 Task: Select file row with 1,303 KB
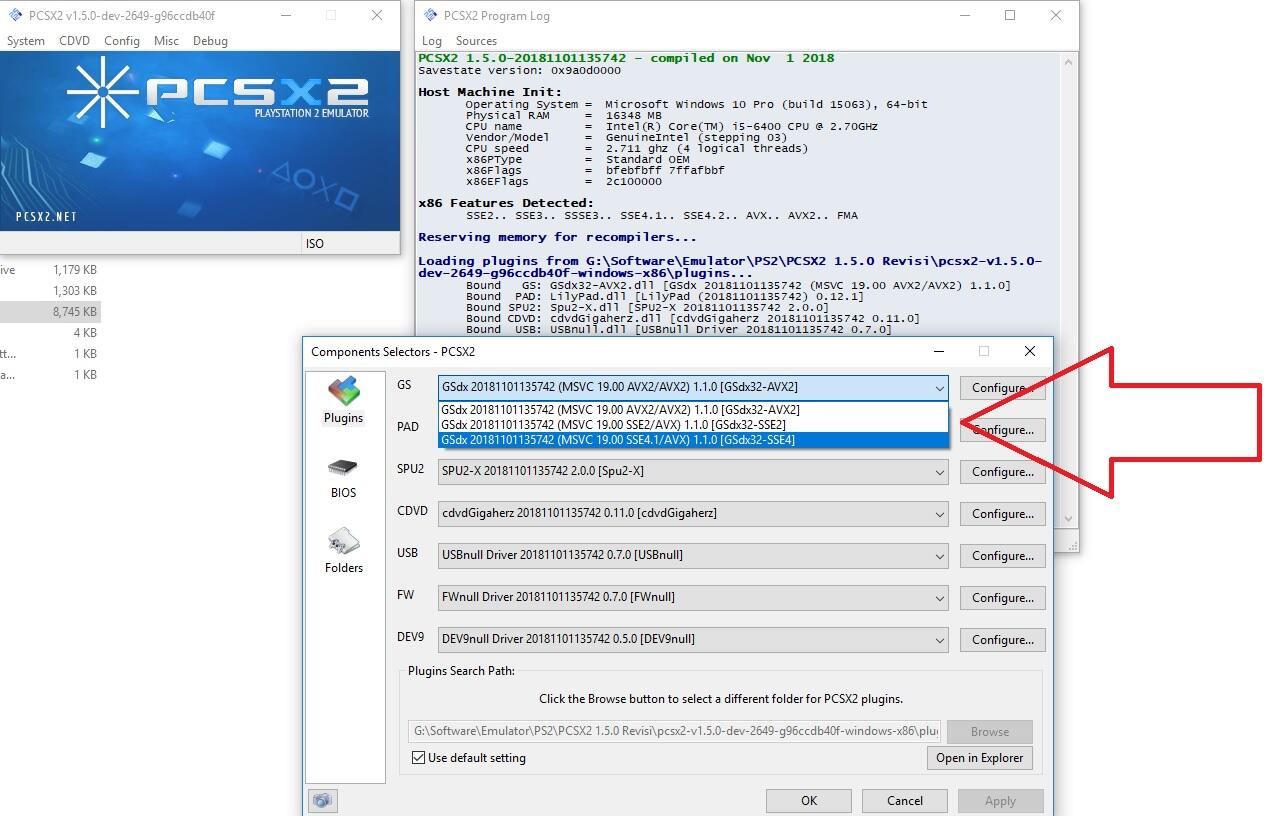point(50,291)
